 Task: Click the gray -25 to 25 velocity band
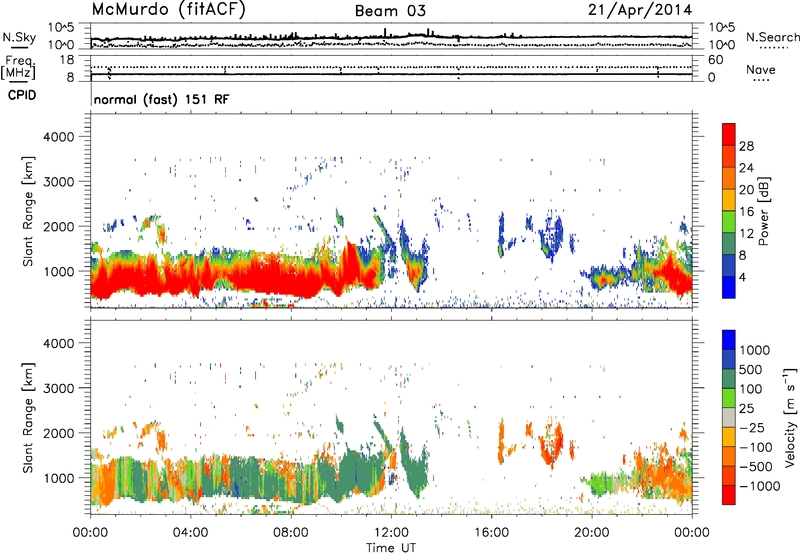pos(729,417)
